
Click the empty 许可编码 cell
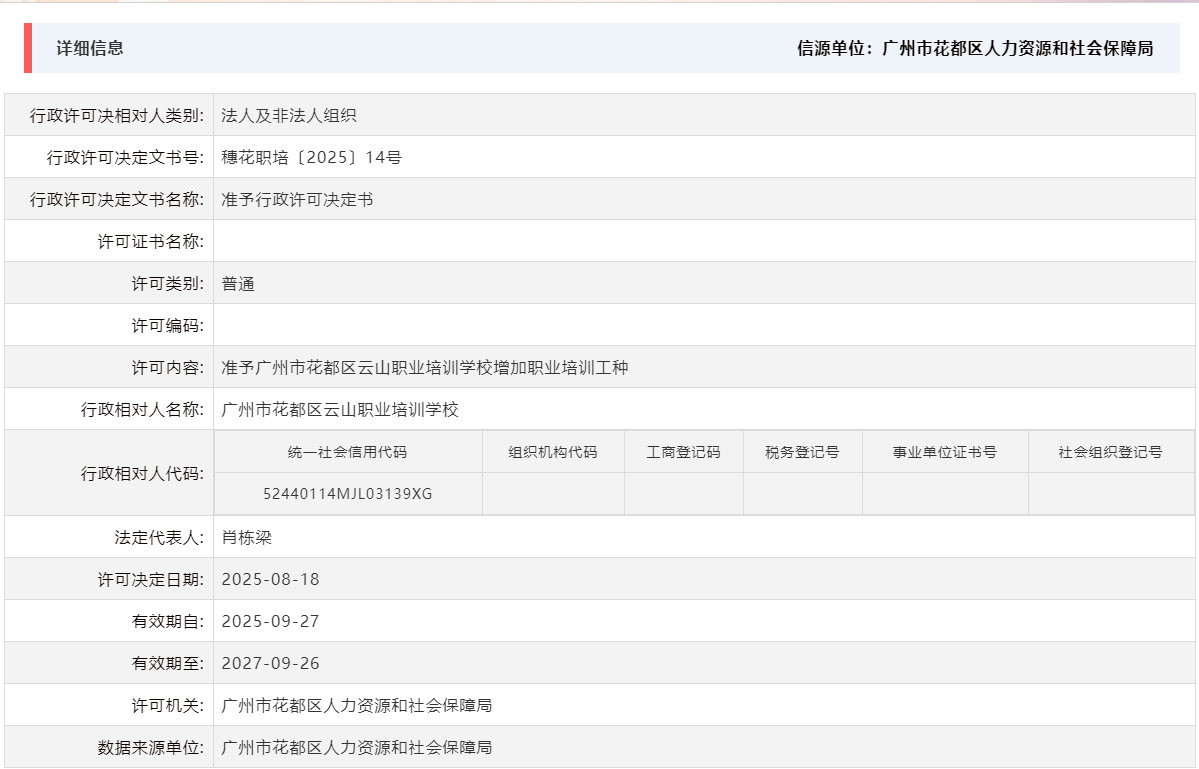400,324
